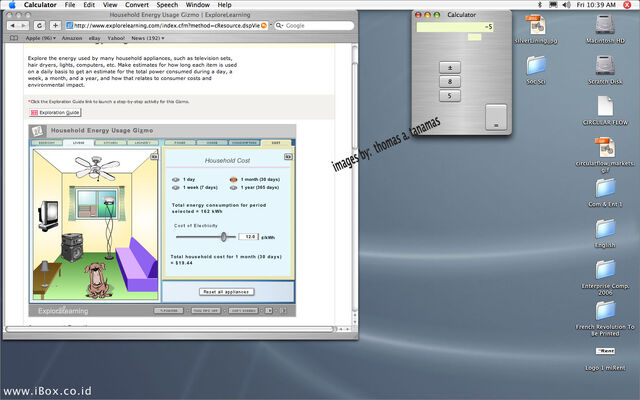Click the stereo speaker in the room
This screenshot has height=400, width=640.
72,247
